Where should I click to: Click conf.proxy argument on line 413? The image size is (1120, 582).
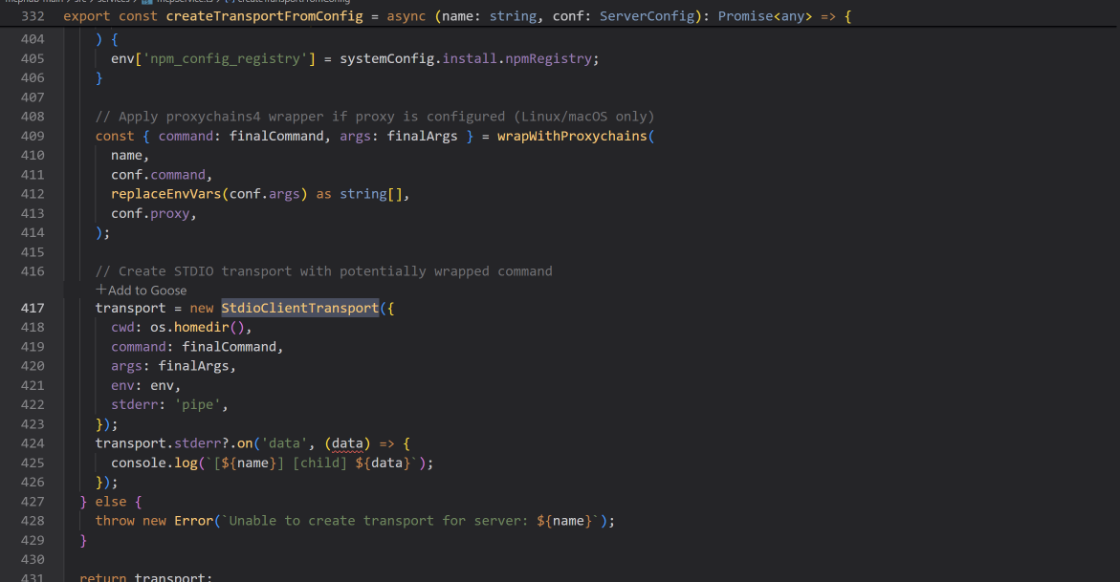tap(150, 213)
